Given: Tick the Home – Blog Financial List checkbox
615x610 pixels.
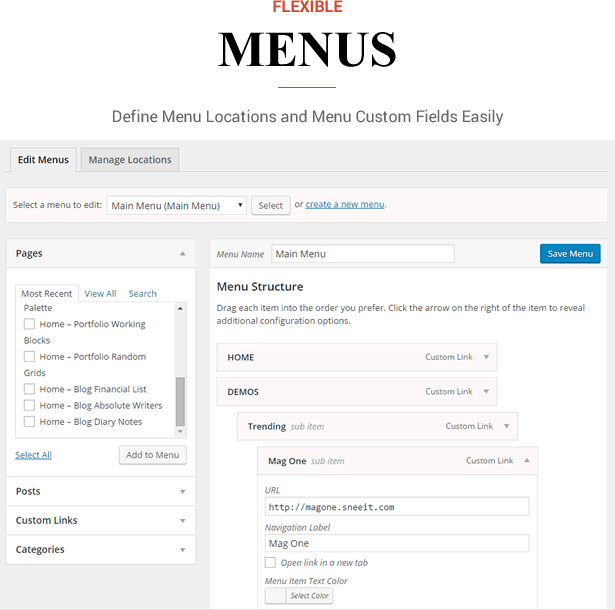Looking at the screenshot, I should coord(29,389).
